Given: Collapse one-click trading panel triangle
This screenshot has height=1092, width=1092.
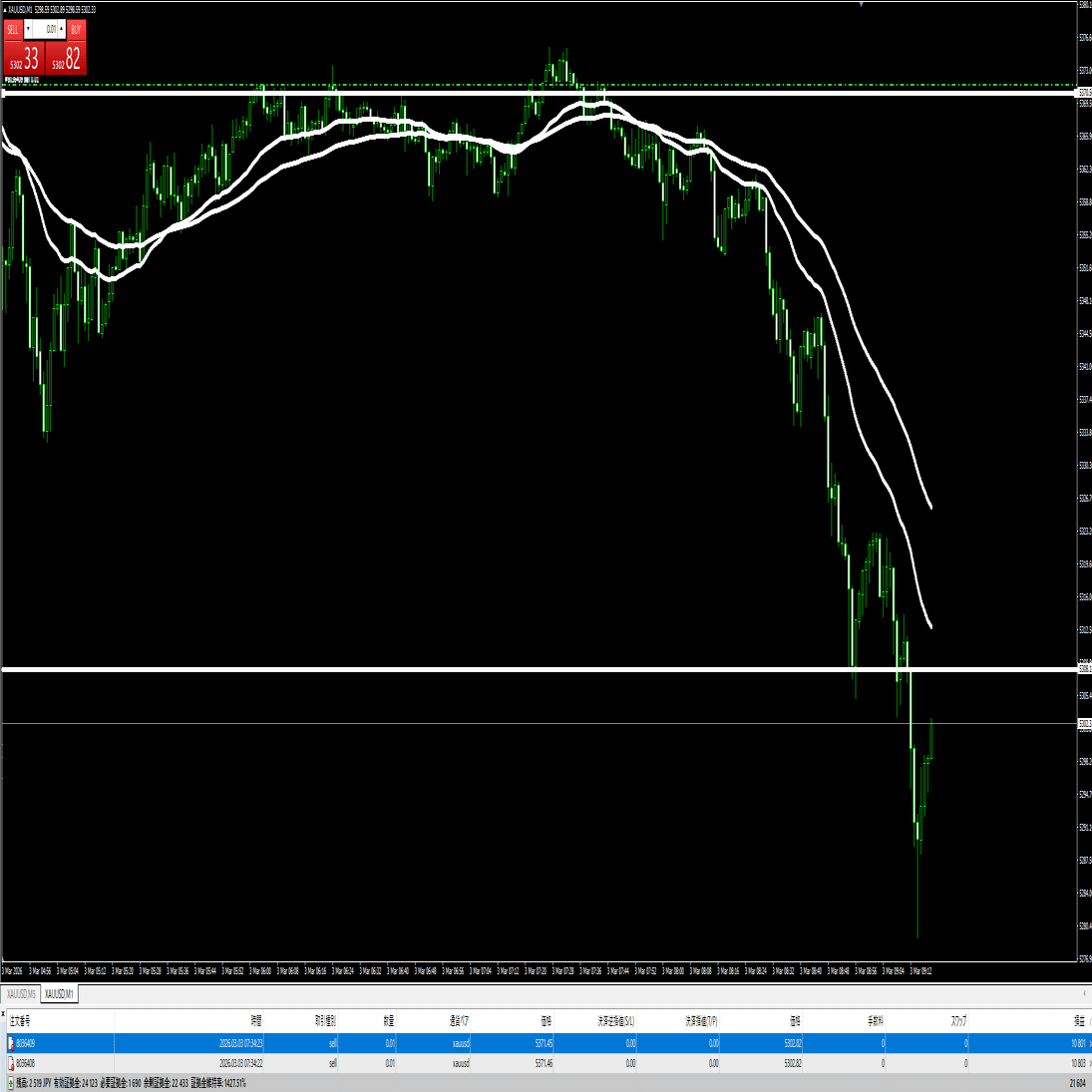Looking at the screenshot, I should [5, 10].
